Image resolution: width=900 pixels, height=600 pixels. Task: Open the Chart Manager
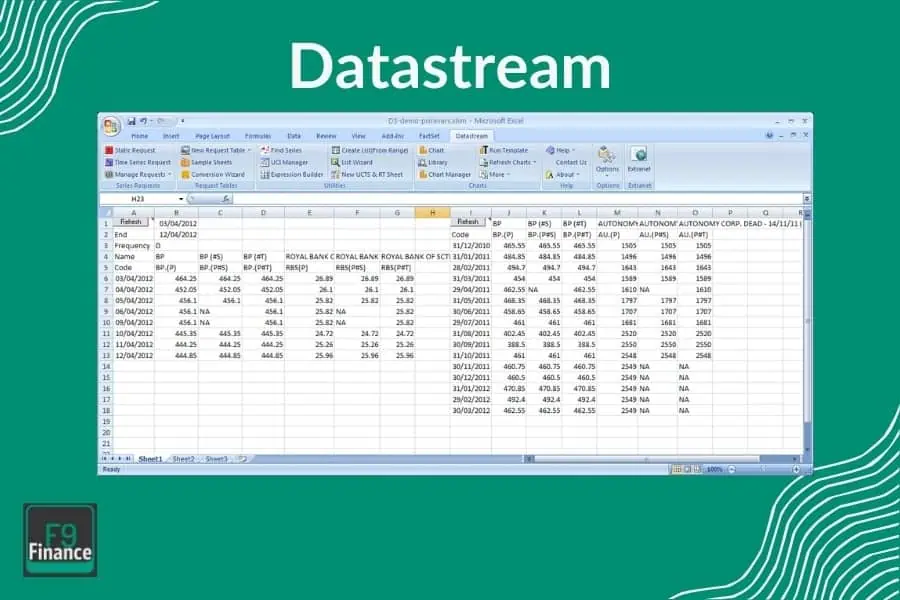(445, 173)
